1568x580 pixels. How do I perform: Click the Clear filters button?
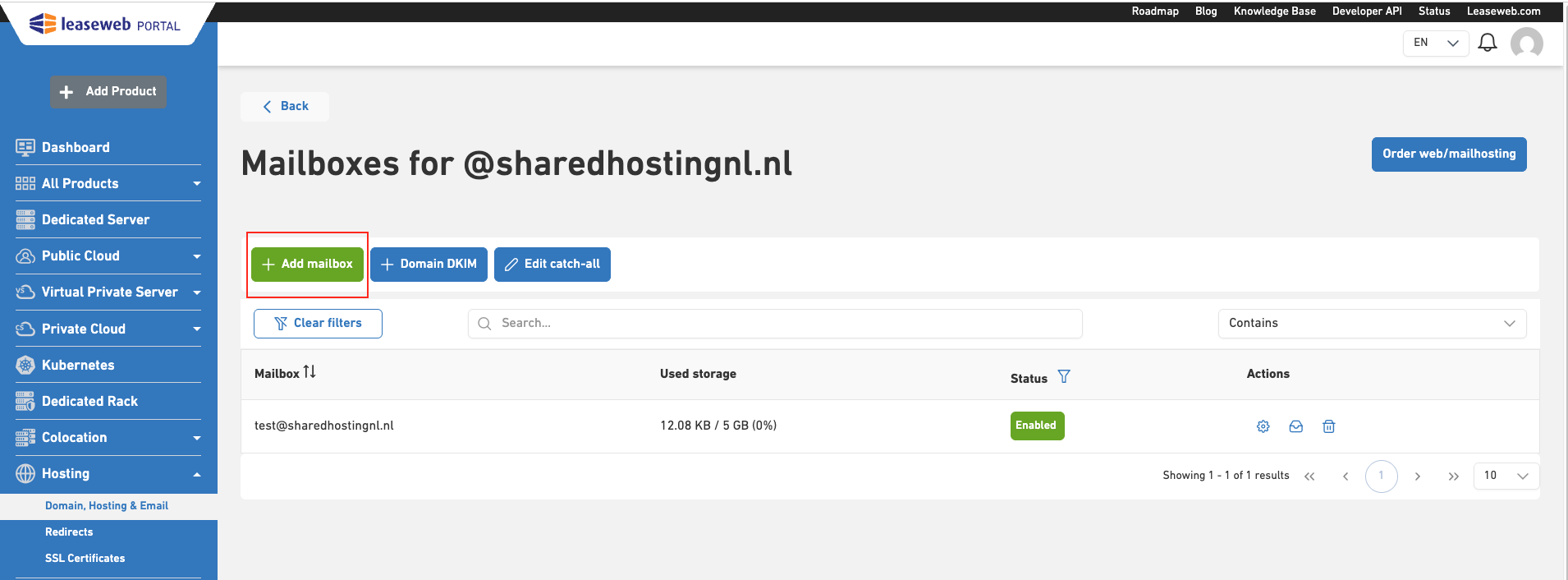point(318,324)
